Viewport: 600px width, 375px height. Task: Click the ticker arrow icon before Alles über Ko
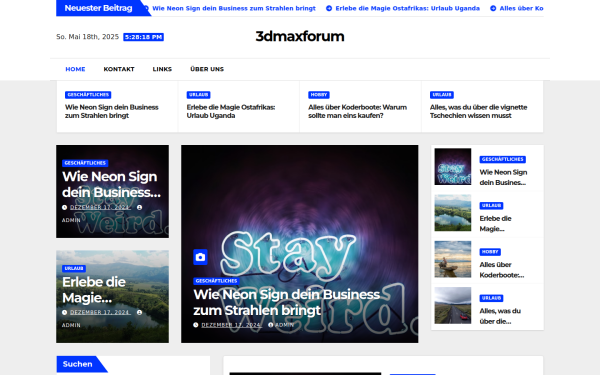493,8
